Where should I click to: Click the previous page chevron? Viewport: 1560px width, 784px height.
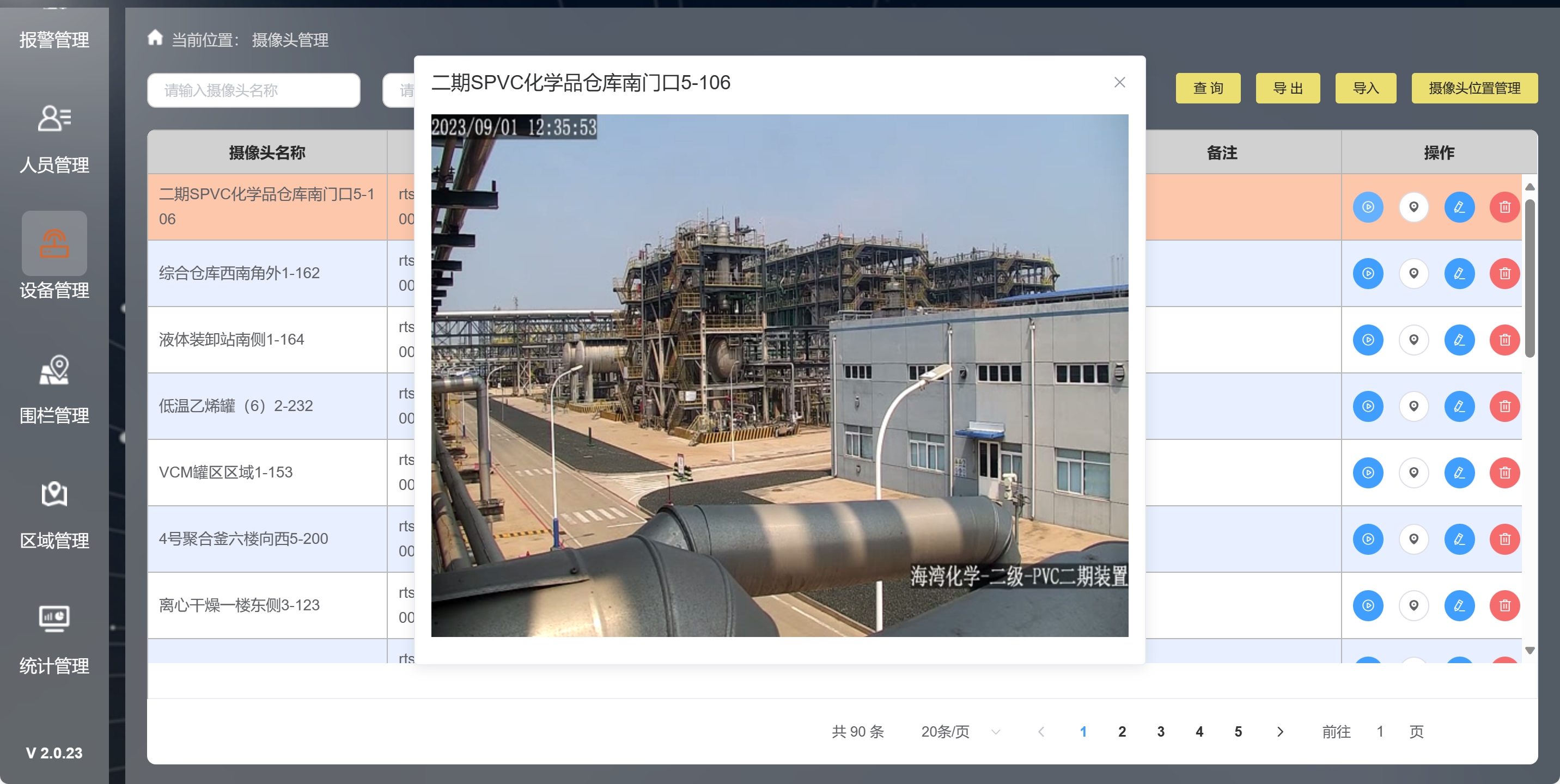pos(1041,731)
